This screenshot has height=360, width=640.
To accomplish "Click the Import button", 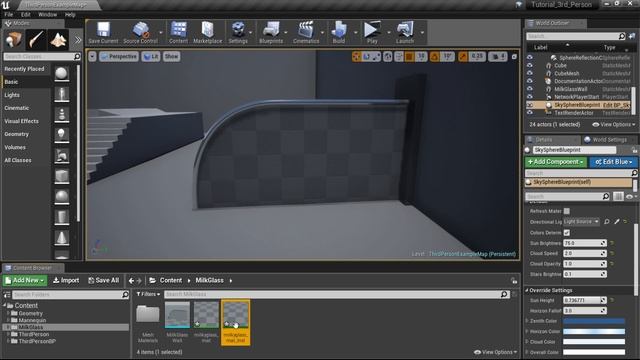I will (x=66, y=280).
